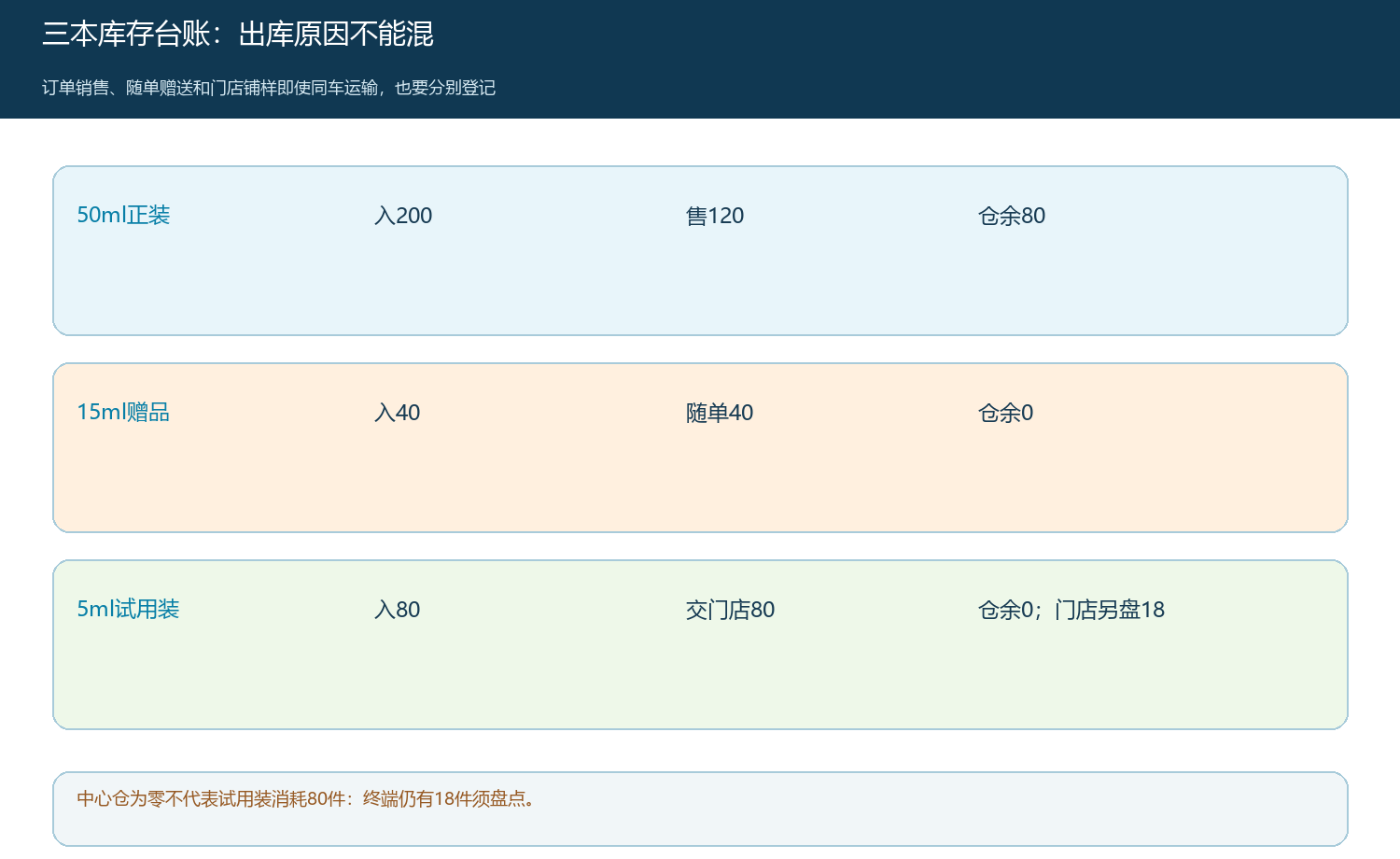The image size is (1400, 859).
Task: Click the bottom footnote box
Action: (x=700, y=809)
